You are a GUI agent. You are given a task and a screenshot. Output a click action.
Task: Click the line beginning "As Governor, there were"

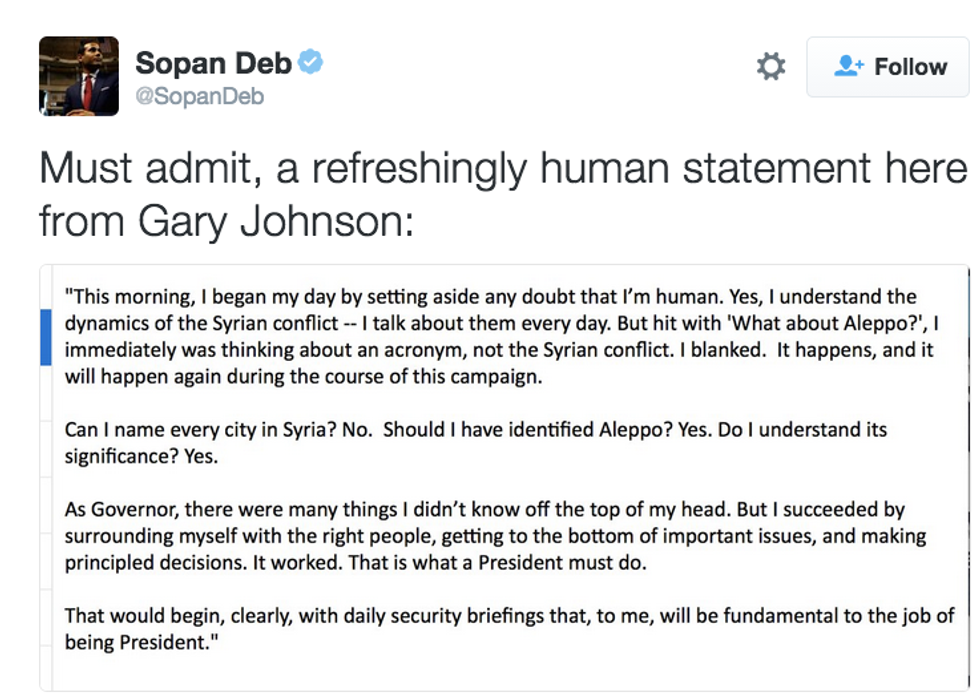coord(490,509)
